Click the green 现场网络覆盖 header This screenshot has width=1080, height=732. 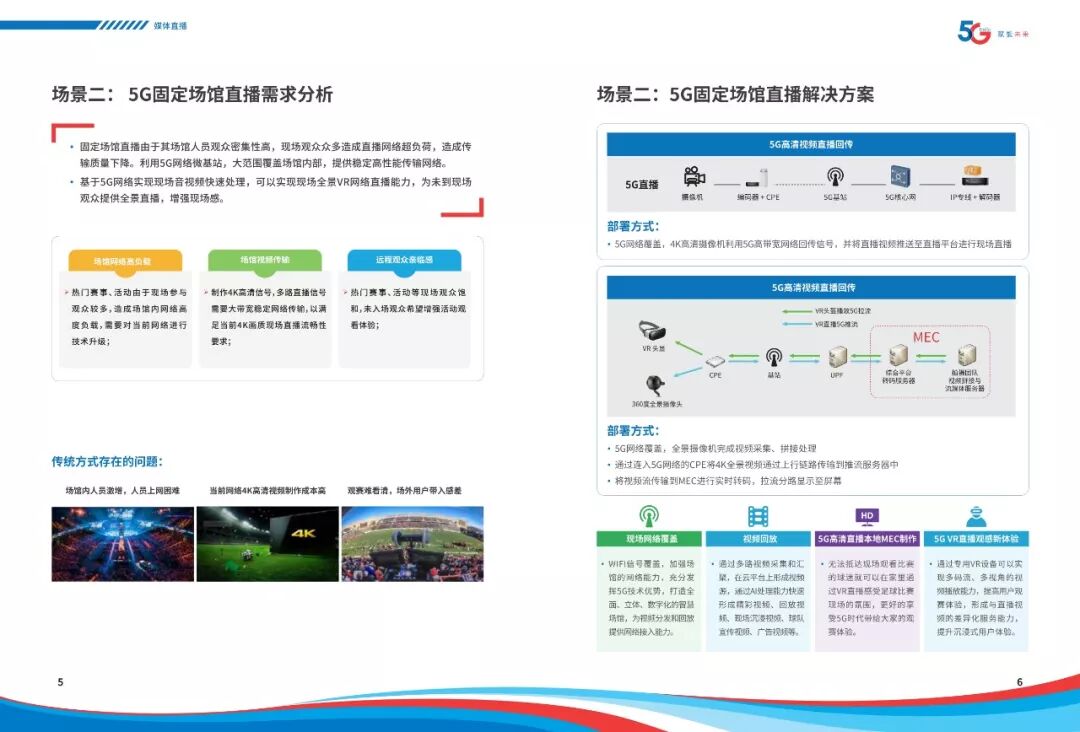(650, 538)
